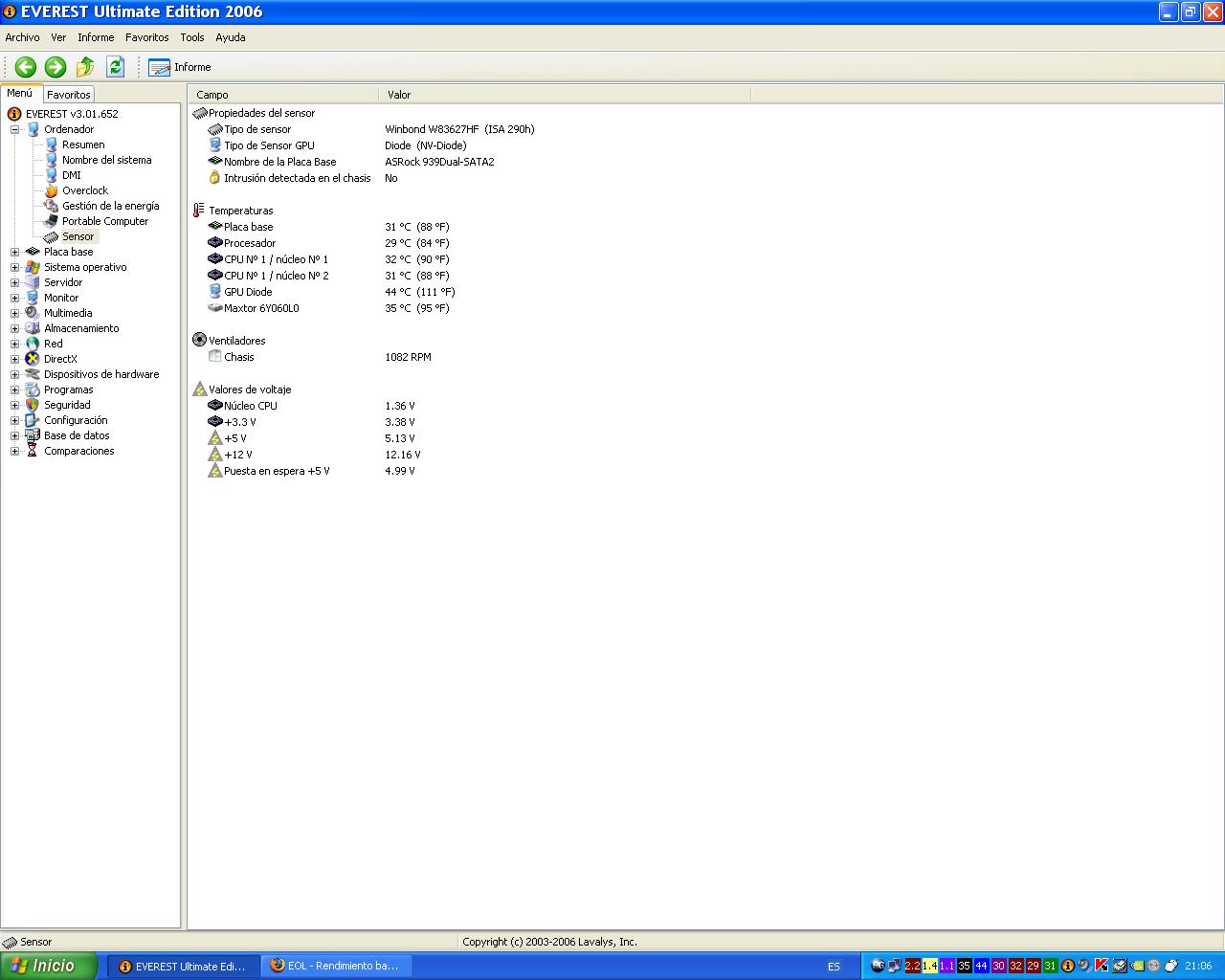Click the Valor column header

(565, 95)
